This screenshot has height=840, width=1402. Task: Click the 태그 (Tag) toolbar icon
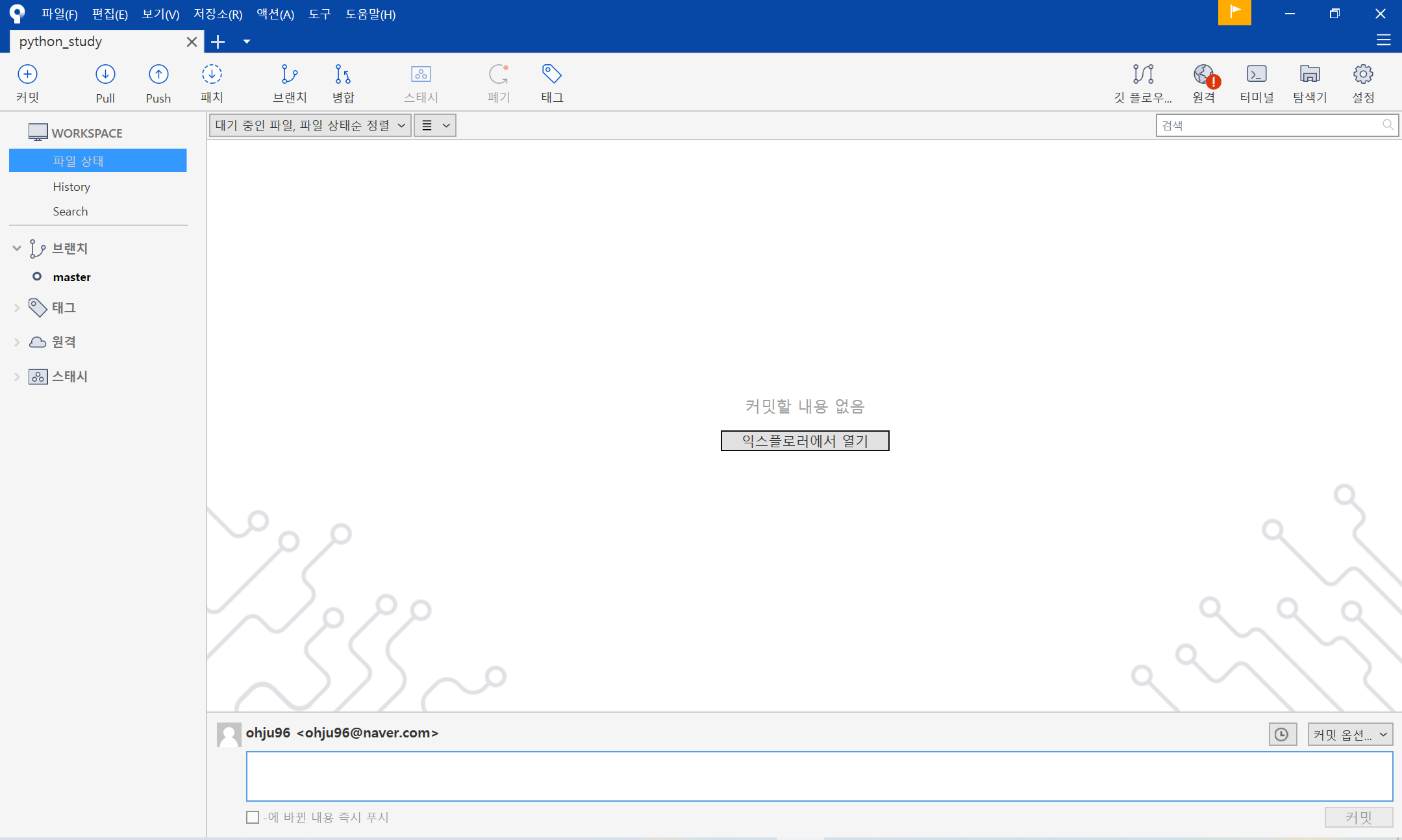pyautogui.click(x=552, y=75)
